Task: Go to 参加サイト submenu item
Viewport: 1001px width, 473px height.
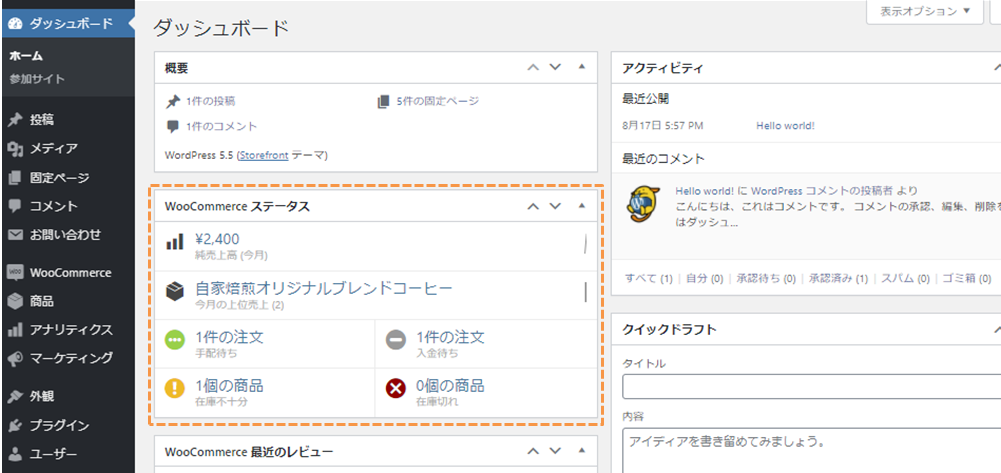Action: click(37, 79)
